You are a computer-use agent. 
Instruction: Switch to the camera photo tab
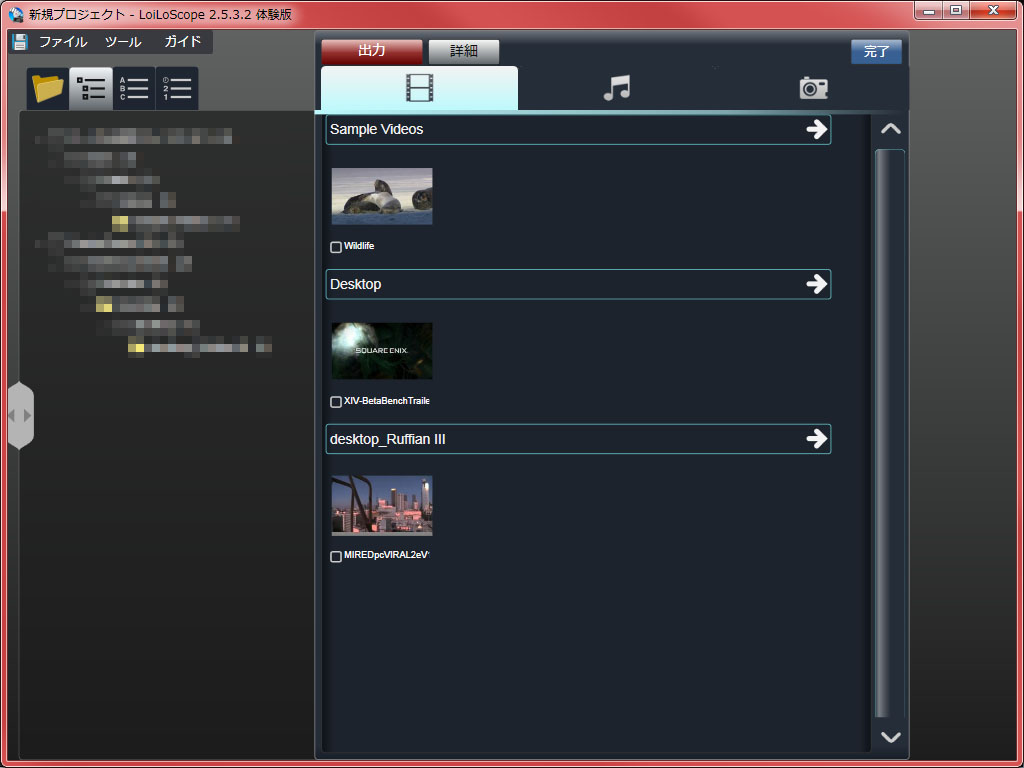(x=813, y=88)
